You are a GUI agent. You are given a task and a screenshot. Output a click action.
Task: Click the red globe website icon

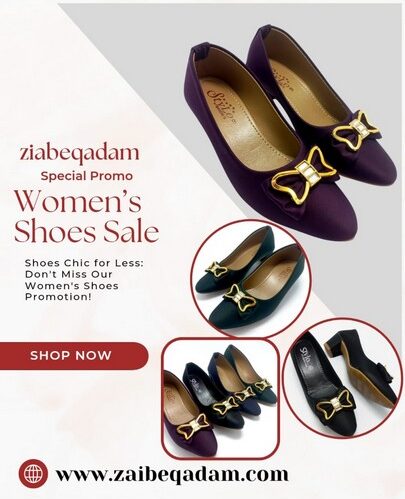pyautogui.click(x=33, y=473)
